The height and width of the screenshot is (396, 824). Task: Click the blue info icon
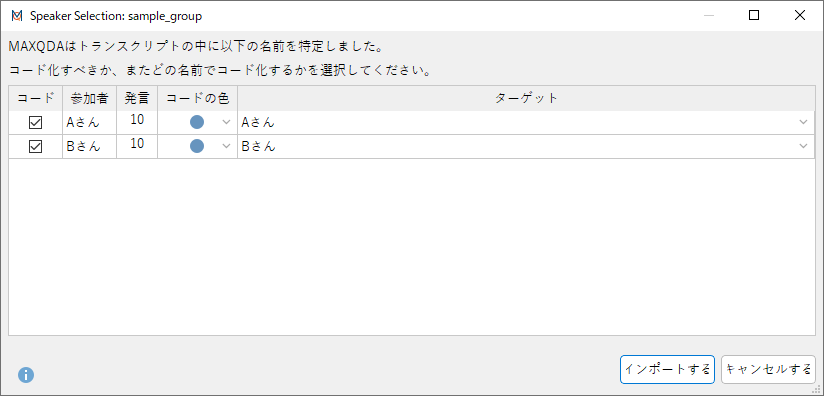coord(26,374)
